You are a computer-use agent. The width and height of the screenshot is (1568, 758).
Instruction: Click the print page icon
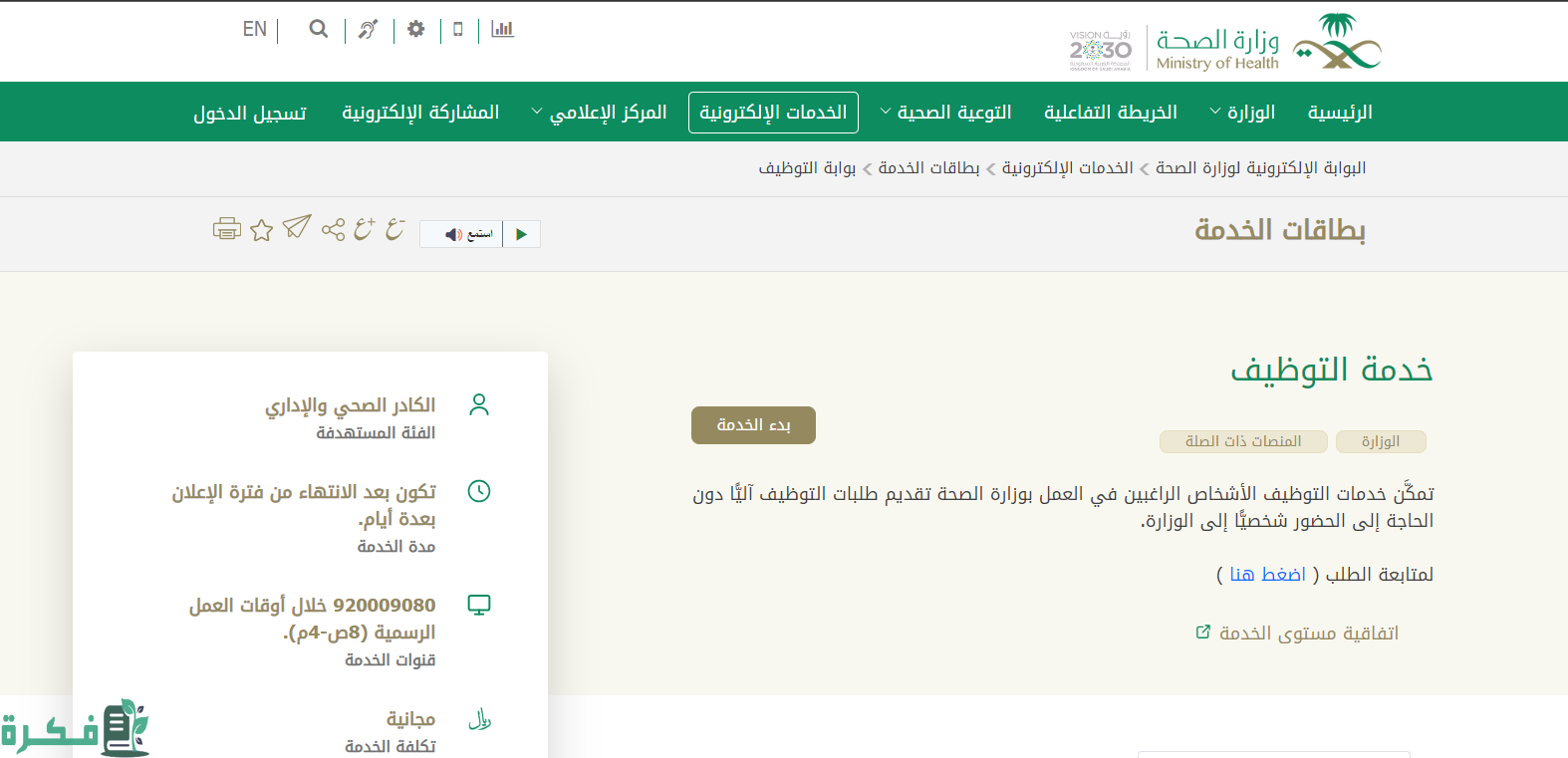pyautogui.click(x=226, y=229)
